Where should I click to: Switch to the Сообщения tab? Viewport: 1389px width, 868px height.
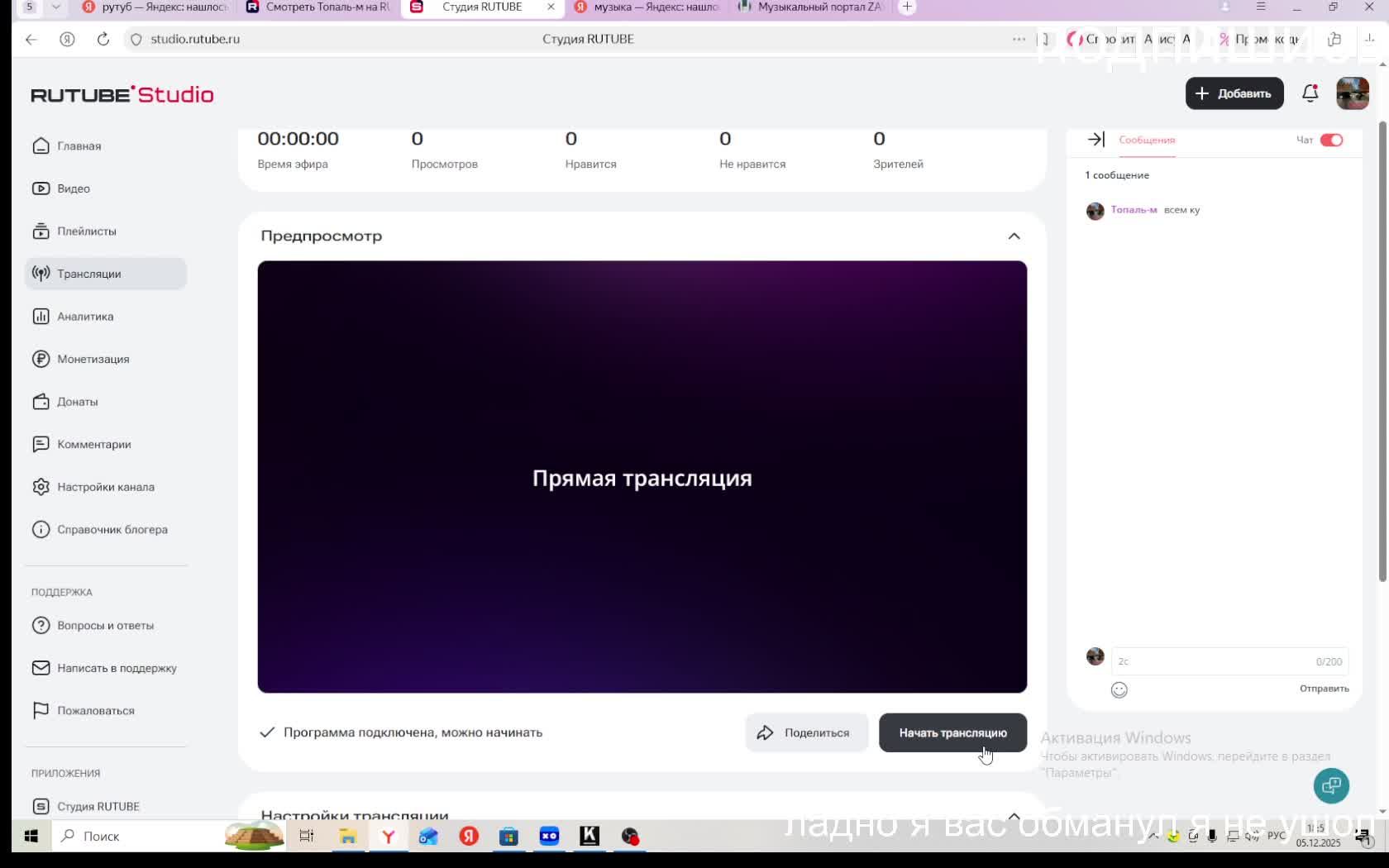[1146, 141]
